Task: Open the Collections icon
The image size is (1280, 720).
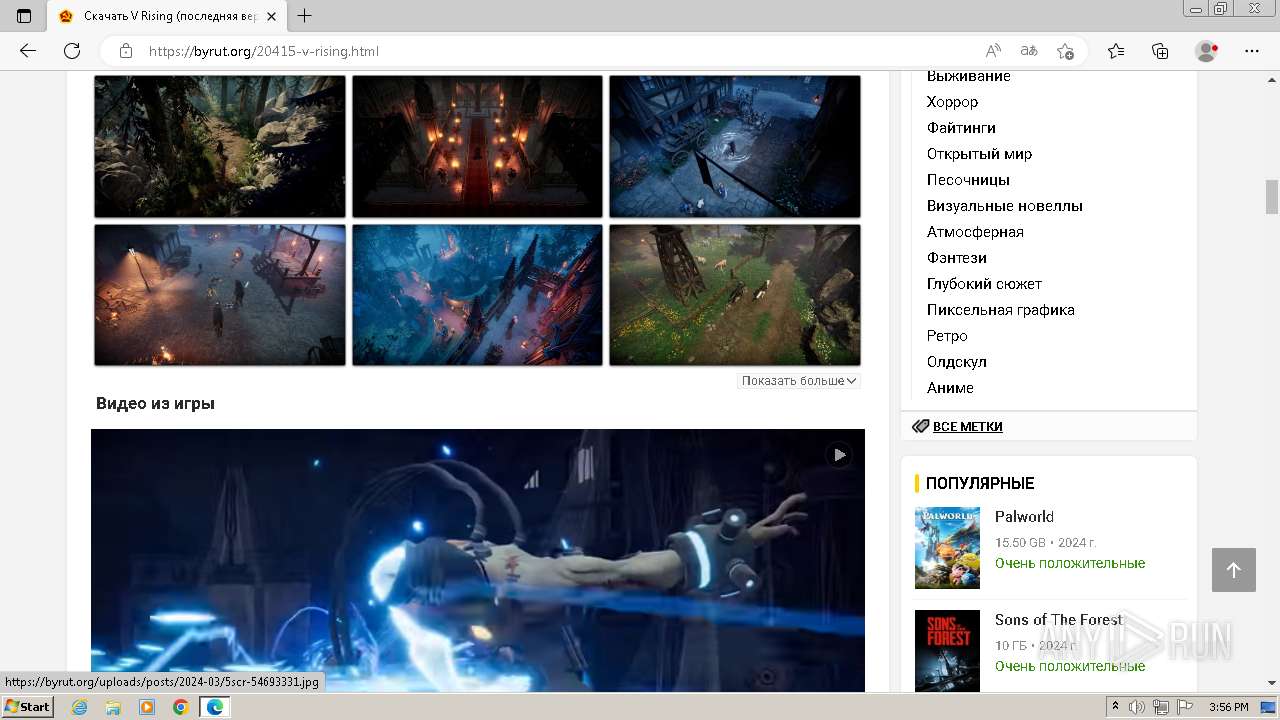Action: [x=1160, y=51]
